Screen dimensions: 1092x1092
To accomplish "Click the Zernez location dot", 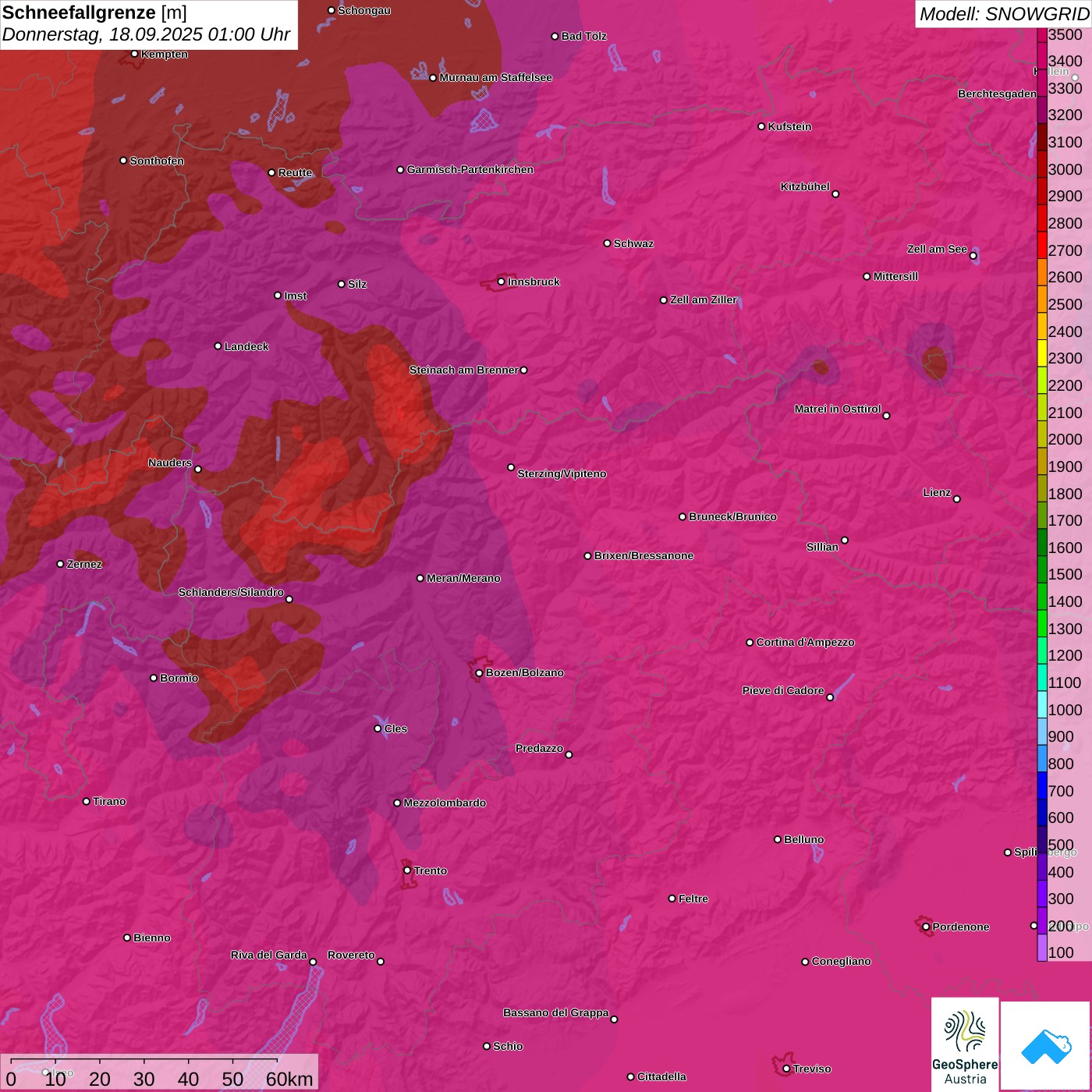I will [60, 564].
